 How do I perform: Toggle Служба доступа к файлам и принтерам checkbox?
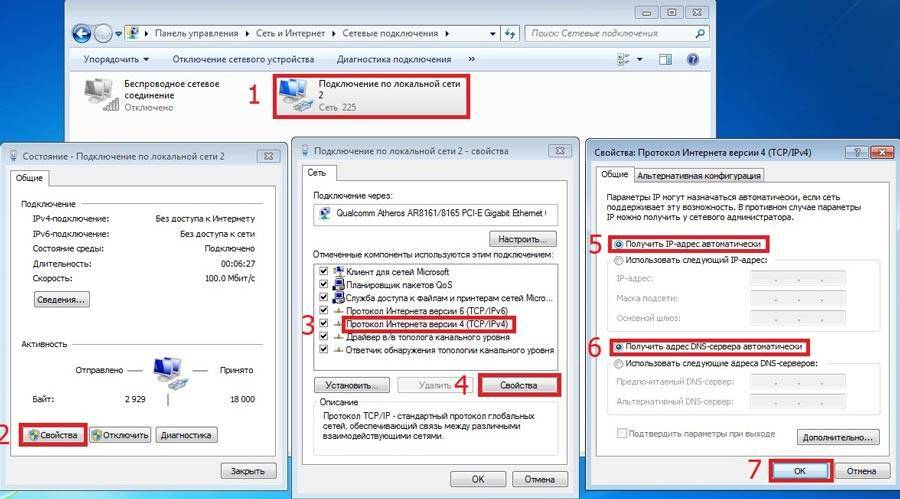click(x=324, y=297)
